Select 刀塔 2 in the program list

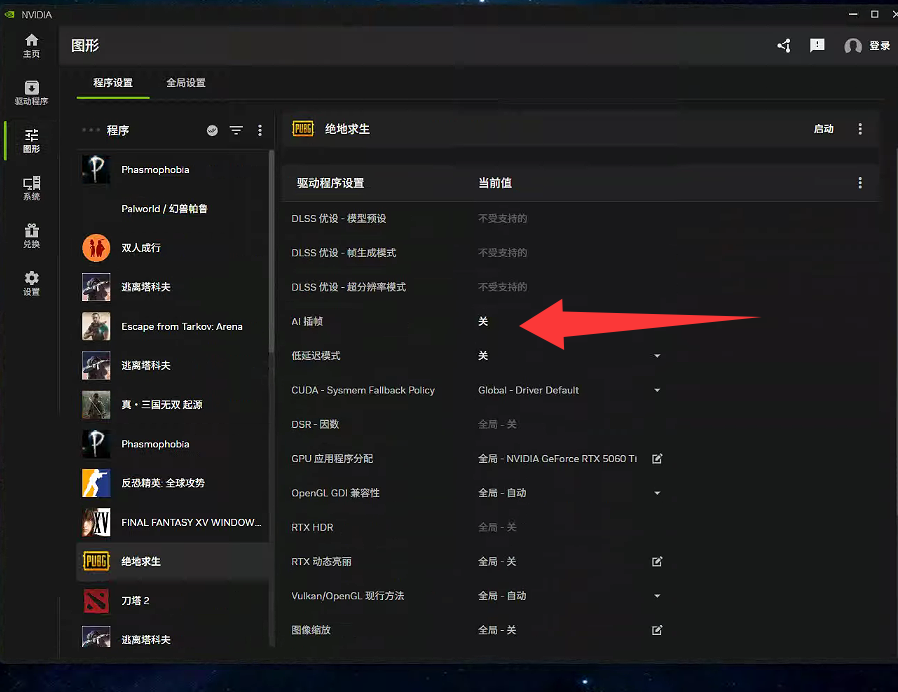[x=172, y=600]
